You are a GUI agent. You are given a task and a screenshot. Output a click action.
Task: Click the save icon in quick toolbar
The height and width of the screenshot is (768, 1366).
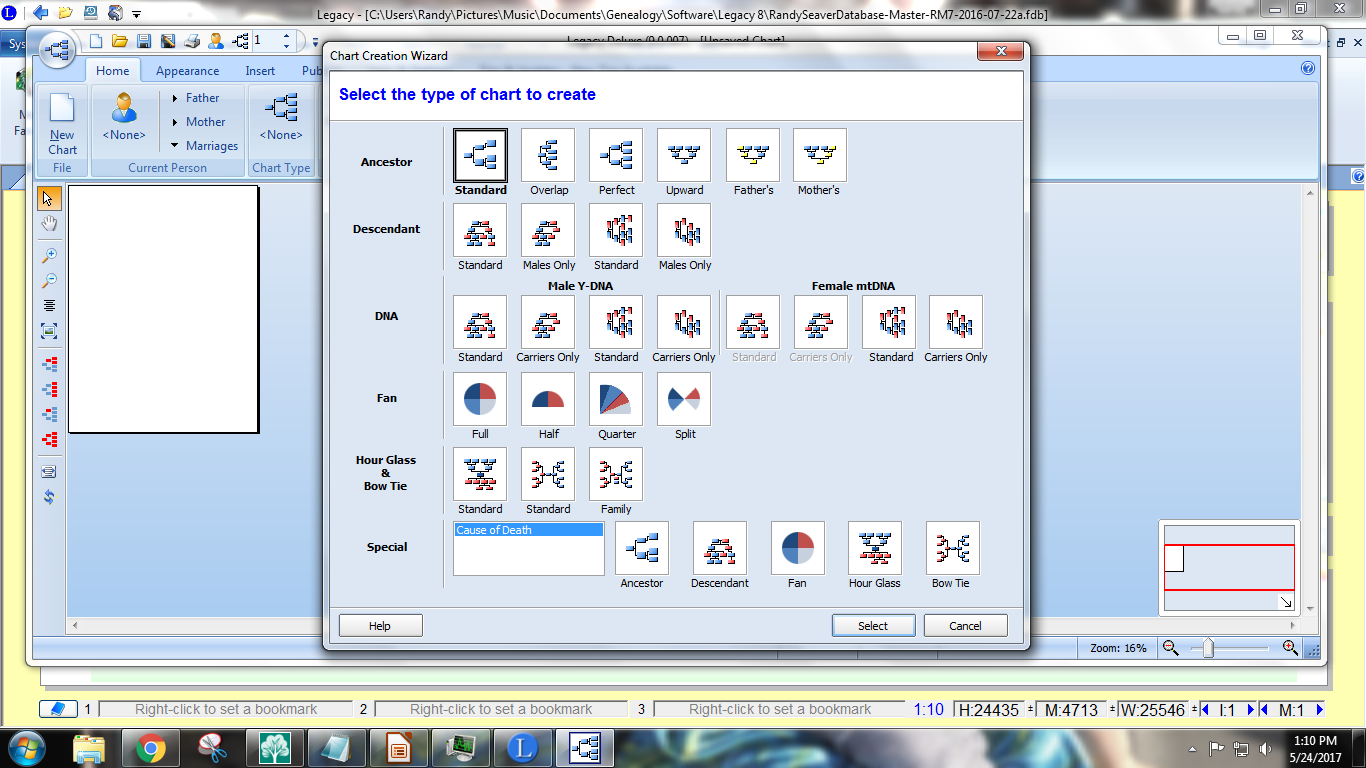[144, 42]
